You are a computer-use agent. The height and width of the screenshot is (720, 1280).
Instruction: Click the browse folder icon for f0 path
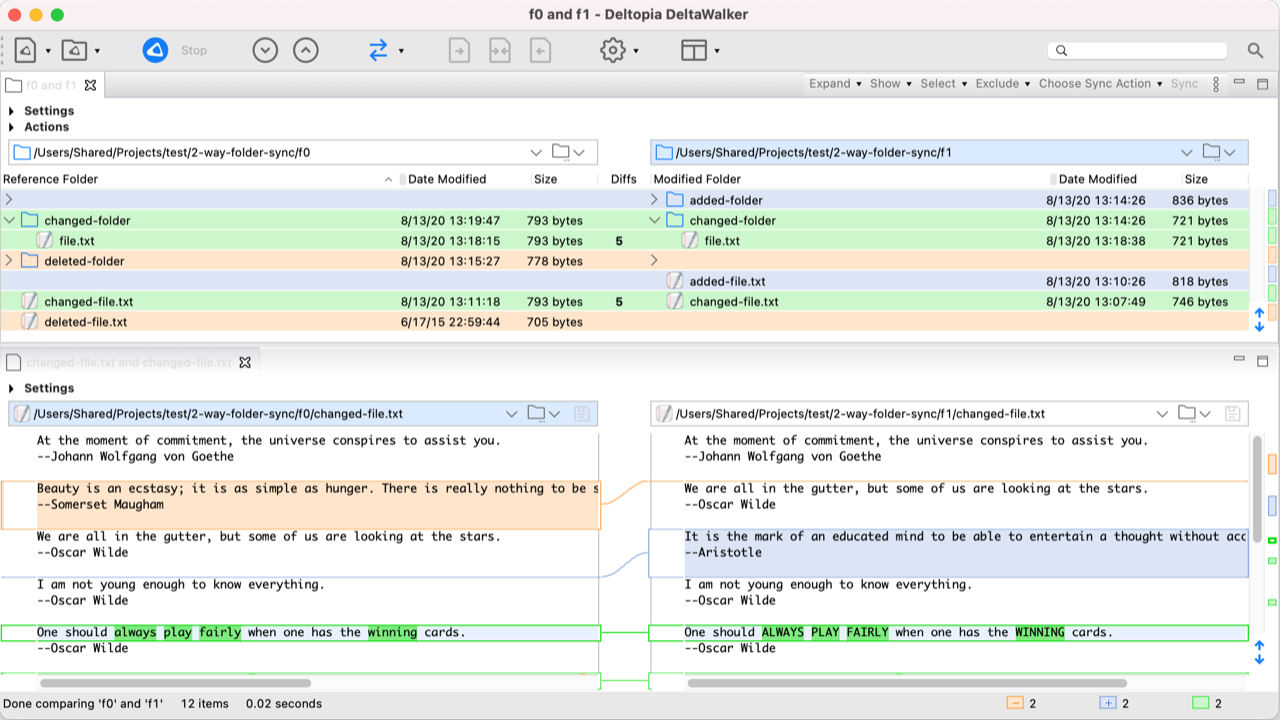561,152
